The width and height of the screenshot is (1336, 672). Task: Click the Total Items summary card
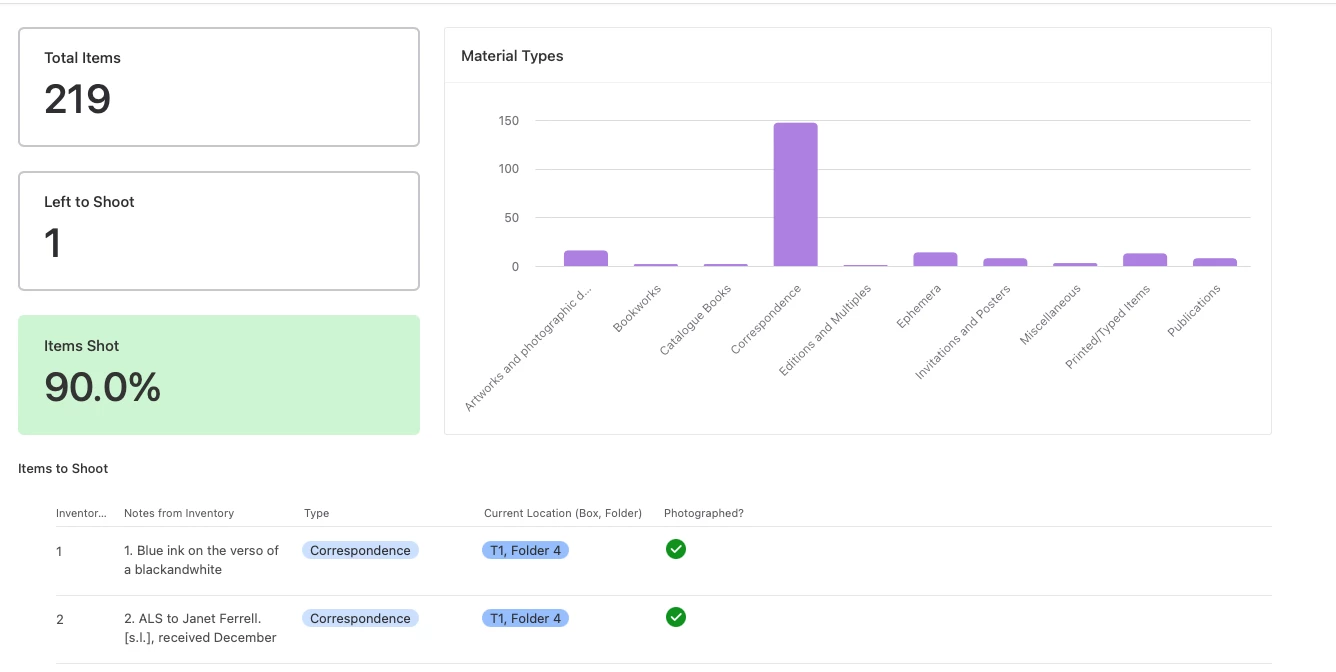pyautogui.click(x=219, y=87)
